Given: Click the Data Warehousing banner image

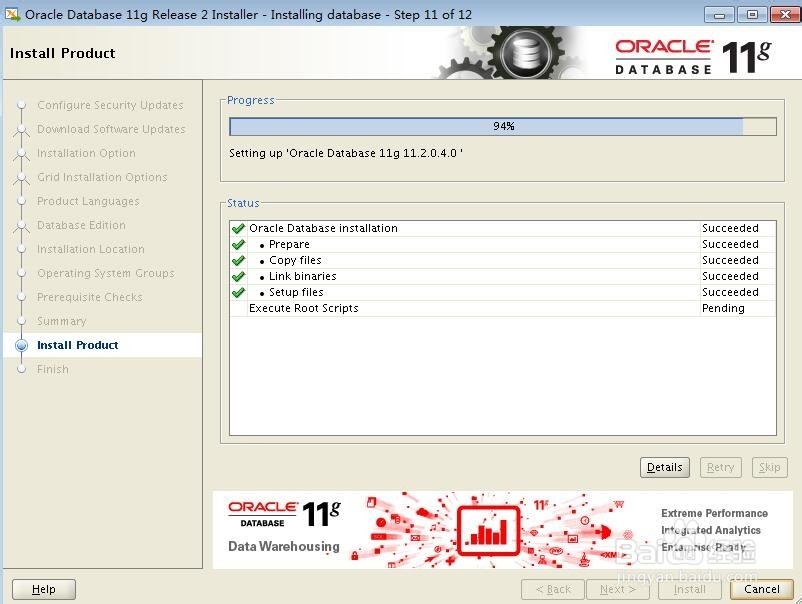Looking at the screenshot, I should coord(502,530).
